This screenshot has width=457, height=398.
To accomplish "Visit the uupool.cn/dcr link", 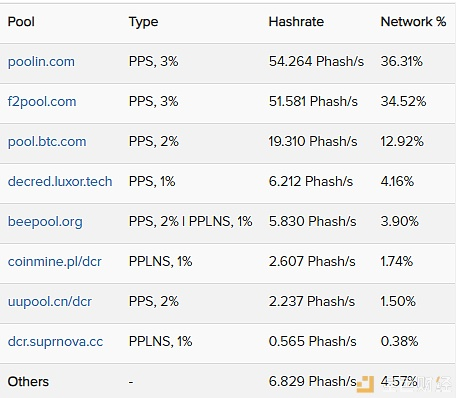I will tap(50, 302).
